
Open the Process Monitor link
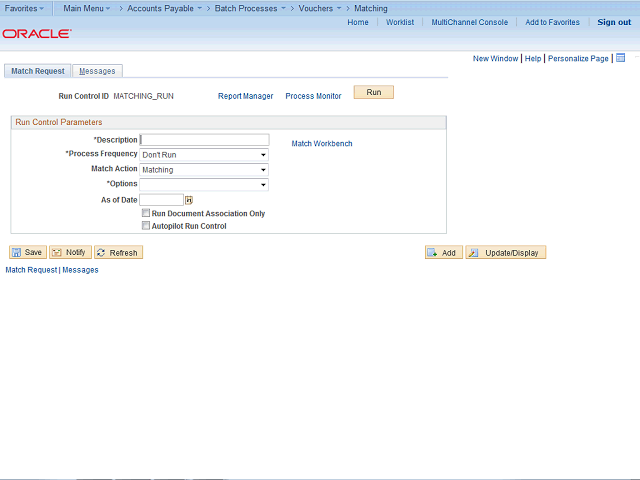tap(313, 96)
